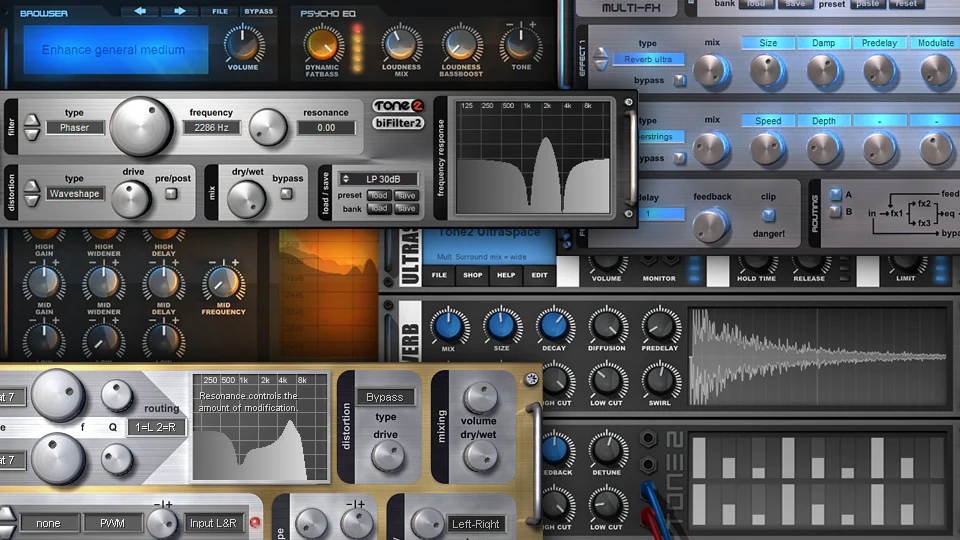Adjust effect 1 mix knob
Viewport: 960px width, 540px height.
click(711, 70)
